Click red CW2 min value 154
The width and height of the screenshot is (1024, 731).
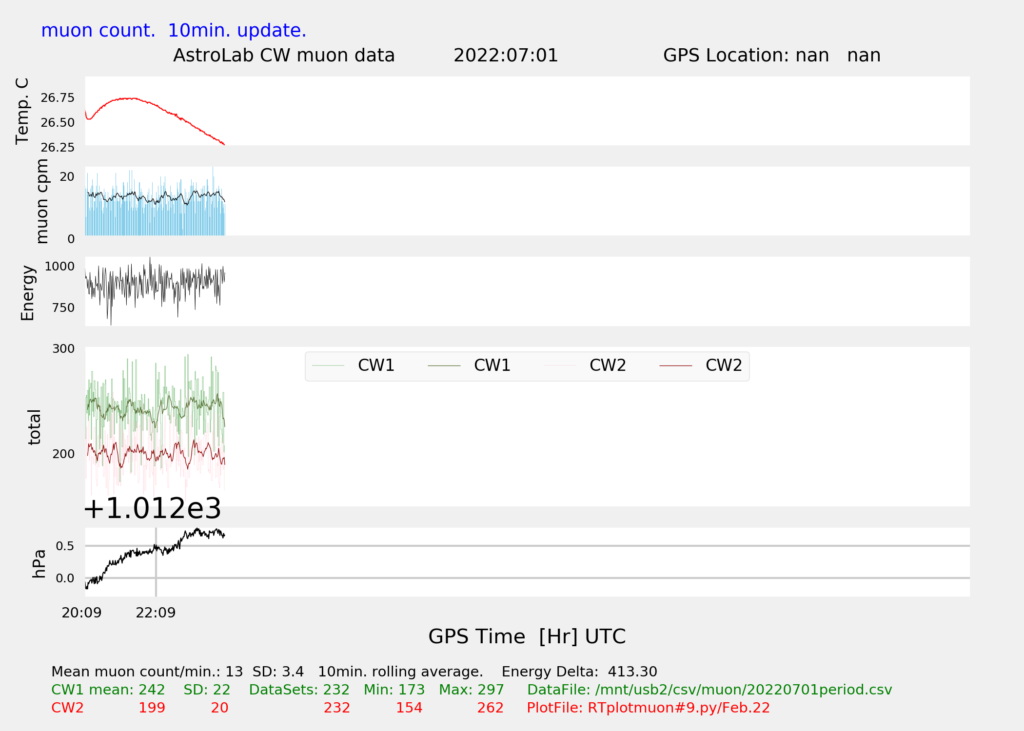(409, 708)
